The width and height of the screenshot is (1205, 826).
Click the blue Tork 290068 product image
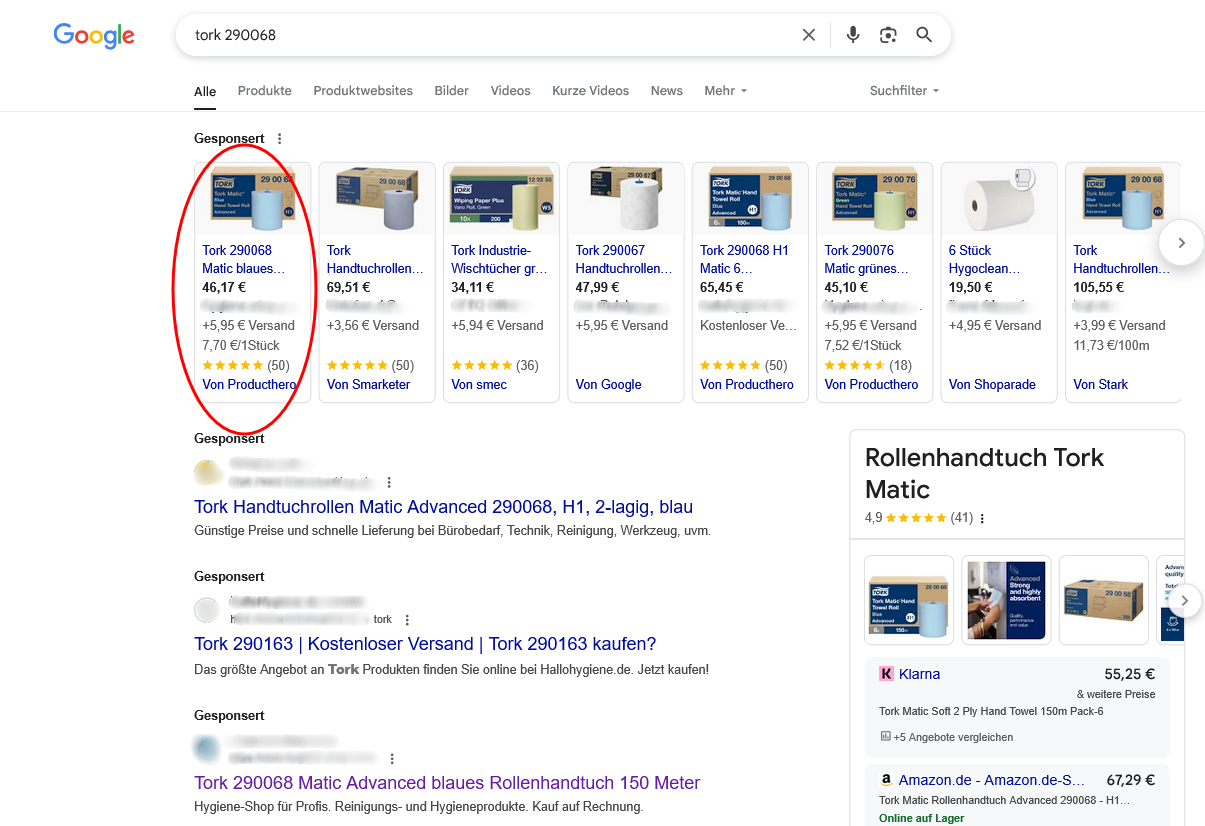[x=253, y=200]
